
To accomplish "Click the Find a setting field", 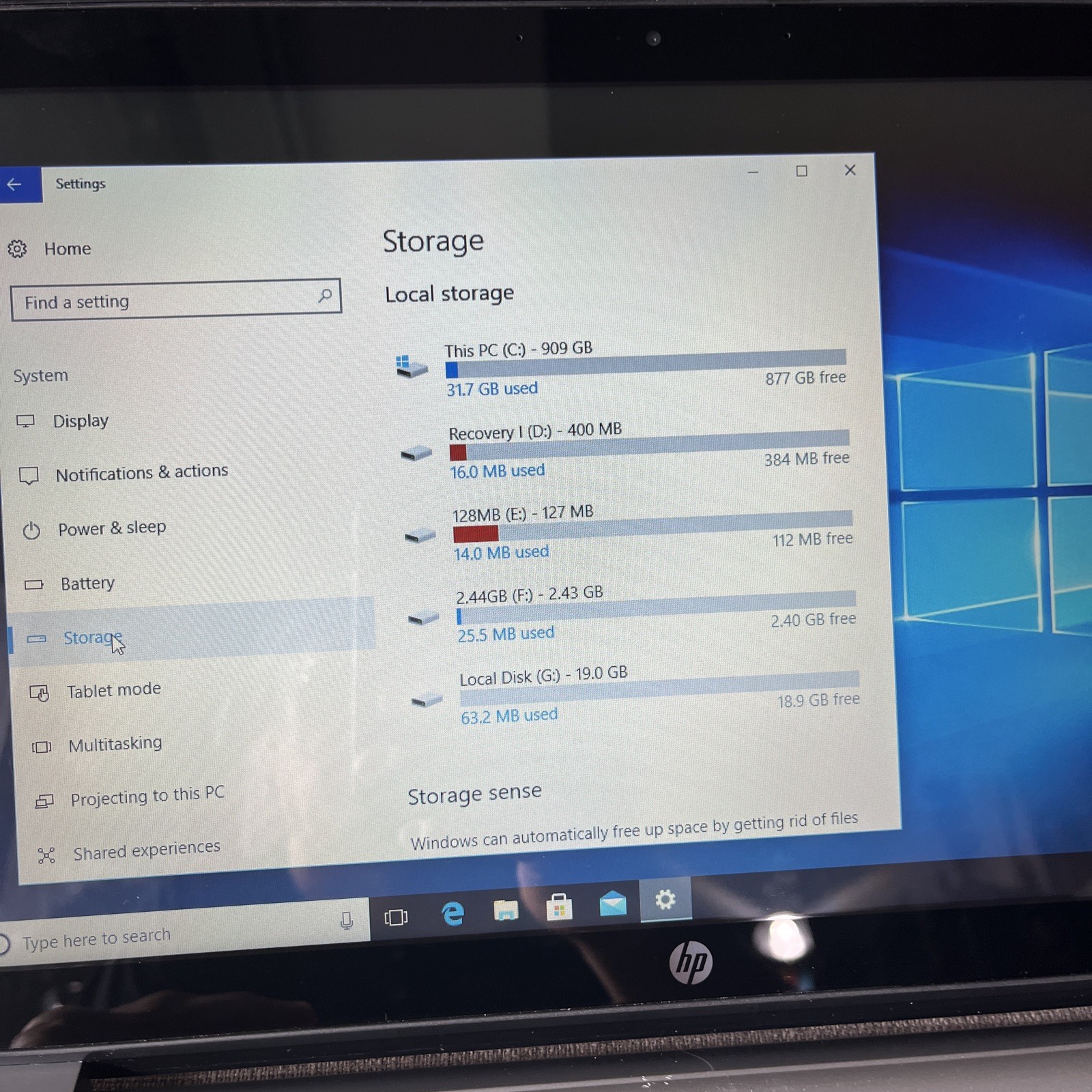I will tap(176, 300).
